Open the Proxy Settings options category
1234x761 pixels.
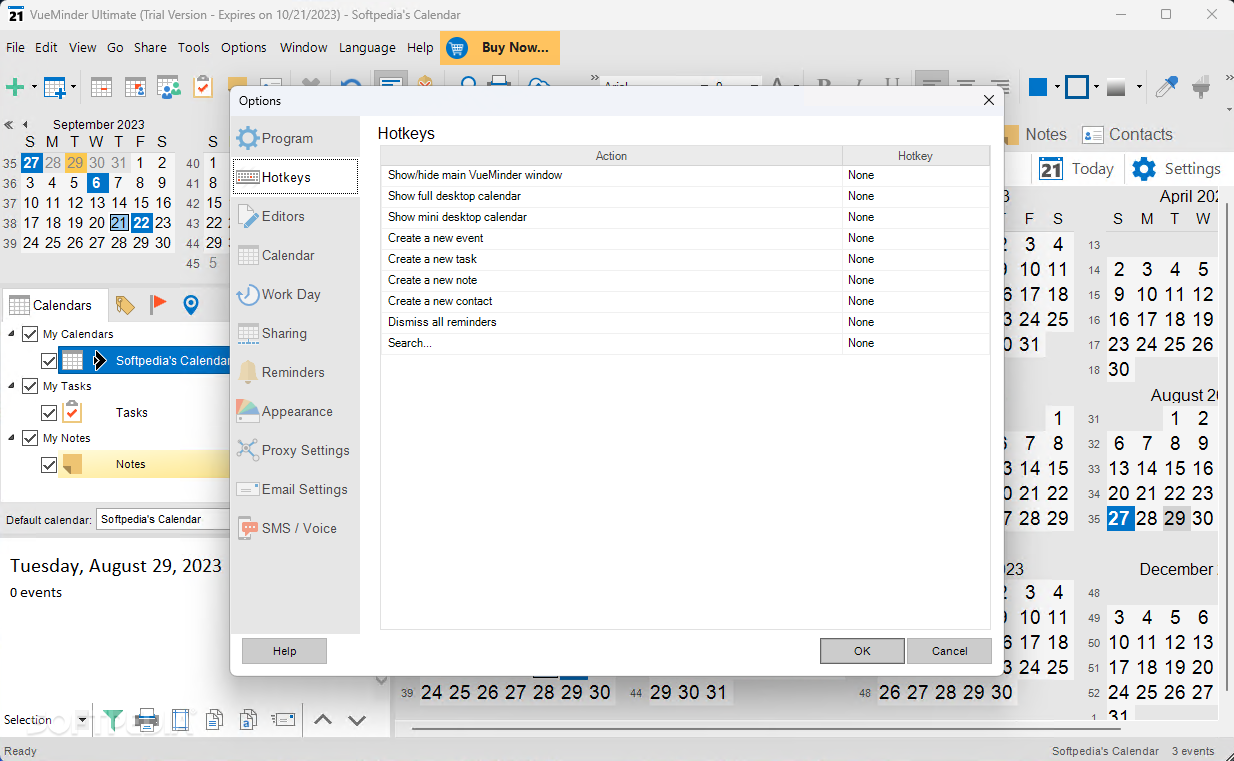coord(295,450)
